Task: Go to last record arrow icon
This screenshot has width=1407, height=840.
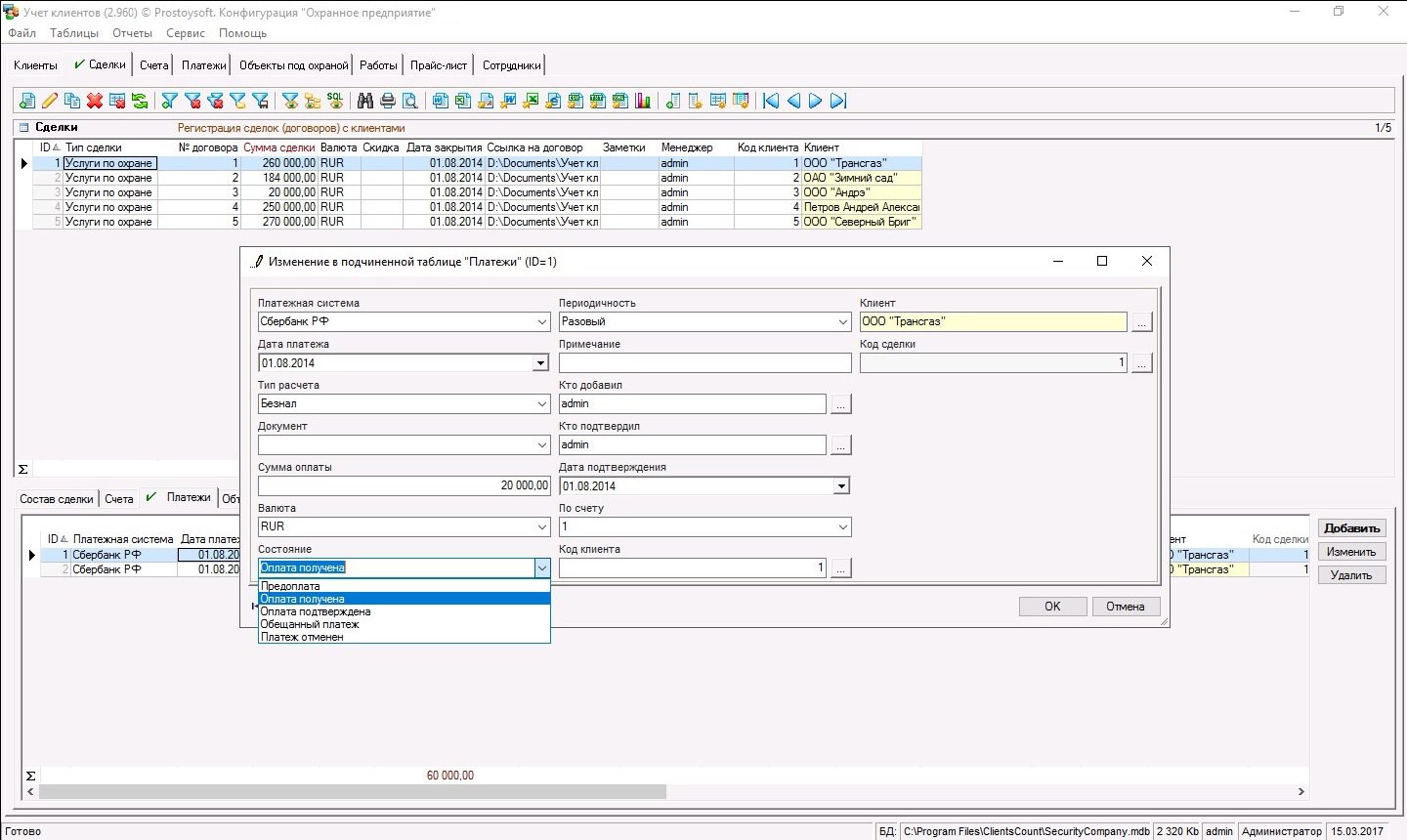Action: pyautogui.click(x=838, y=101)
